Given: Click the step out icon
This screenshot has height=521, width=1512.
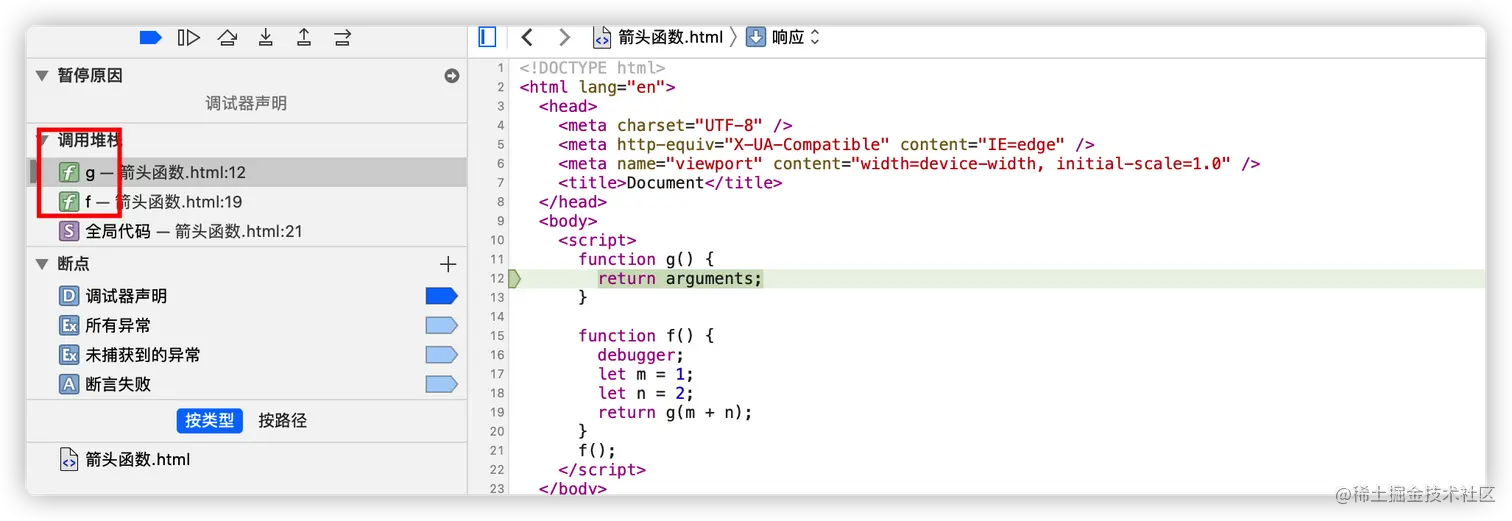Looking at the screenshot, I should pyautogui.click(x=304, y=38).
